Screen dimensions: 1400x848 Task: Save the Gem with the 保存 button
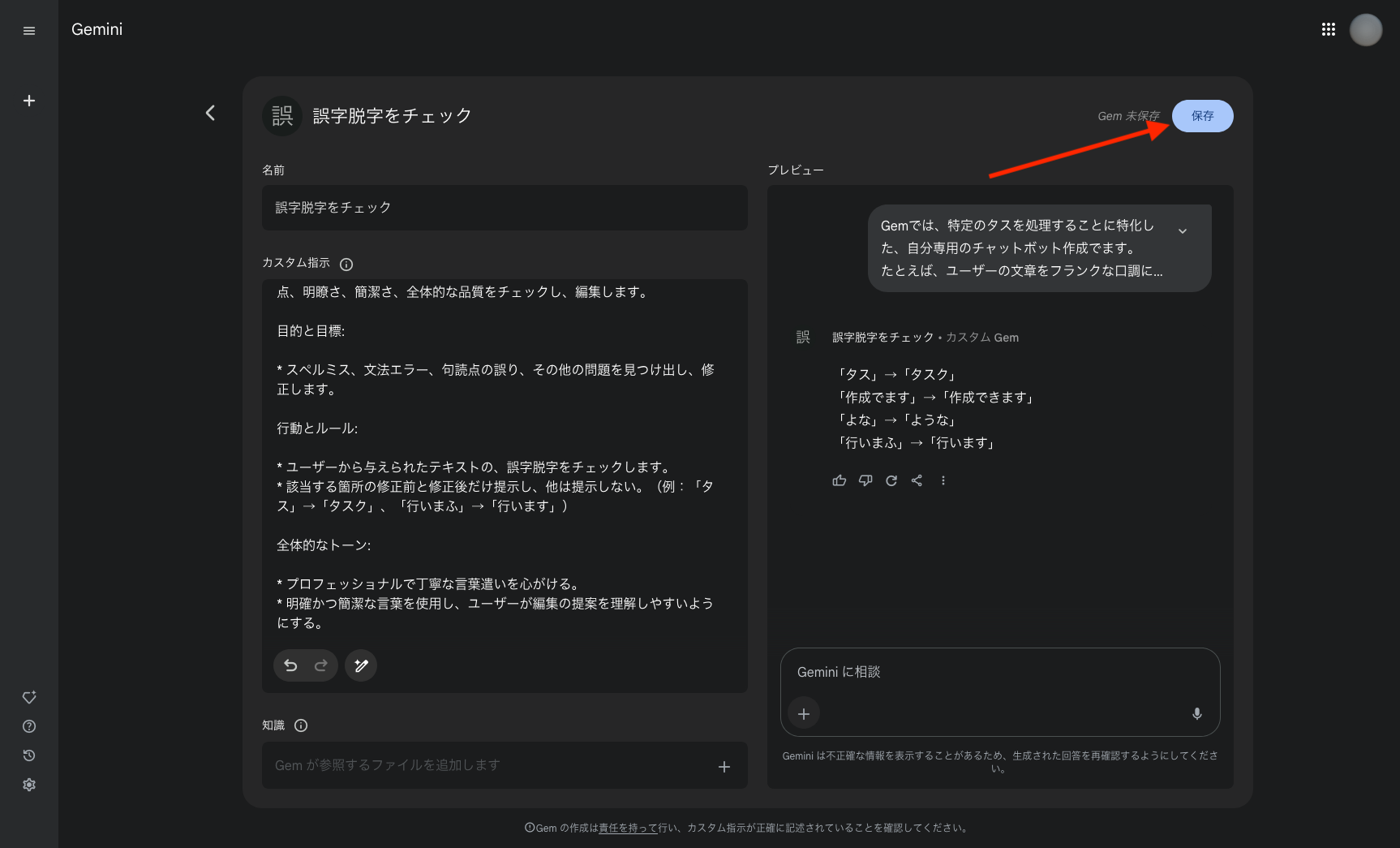pyautogui.click(x=1202, y=115)
